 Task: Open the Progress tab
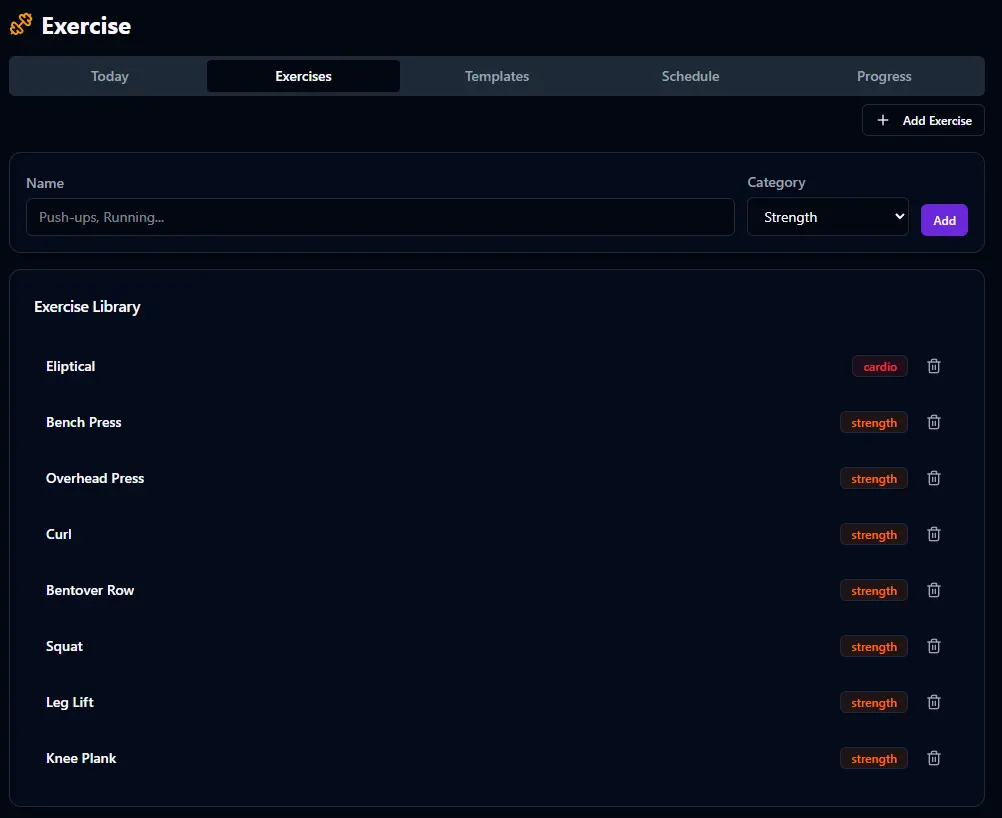tap(883, 76)
